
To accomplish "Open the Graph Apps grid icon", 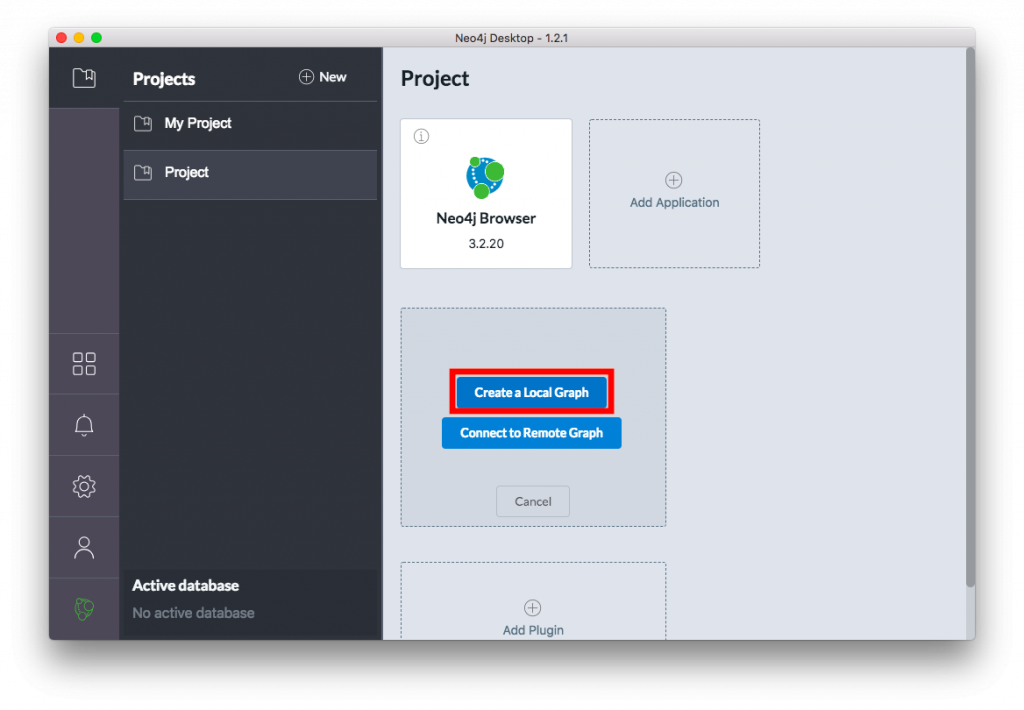I will [x=84, y=363].
